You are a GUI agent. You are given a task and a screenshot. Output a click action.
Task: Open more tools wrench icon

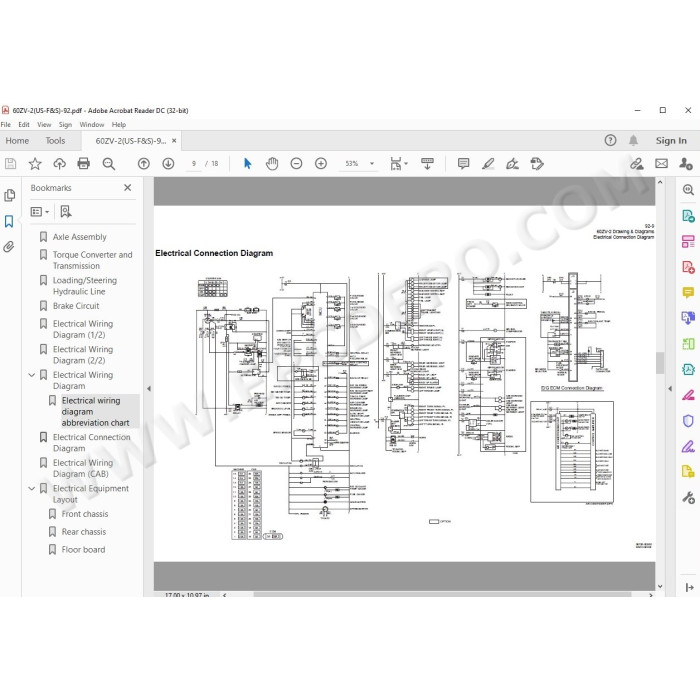(x=688, y=497)
